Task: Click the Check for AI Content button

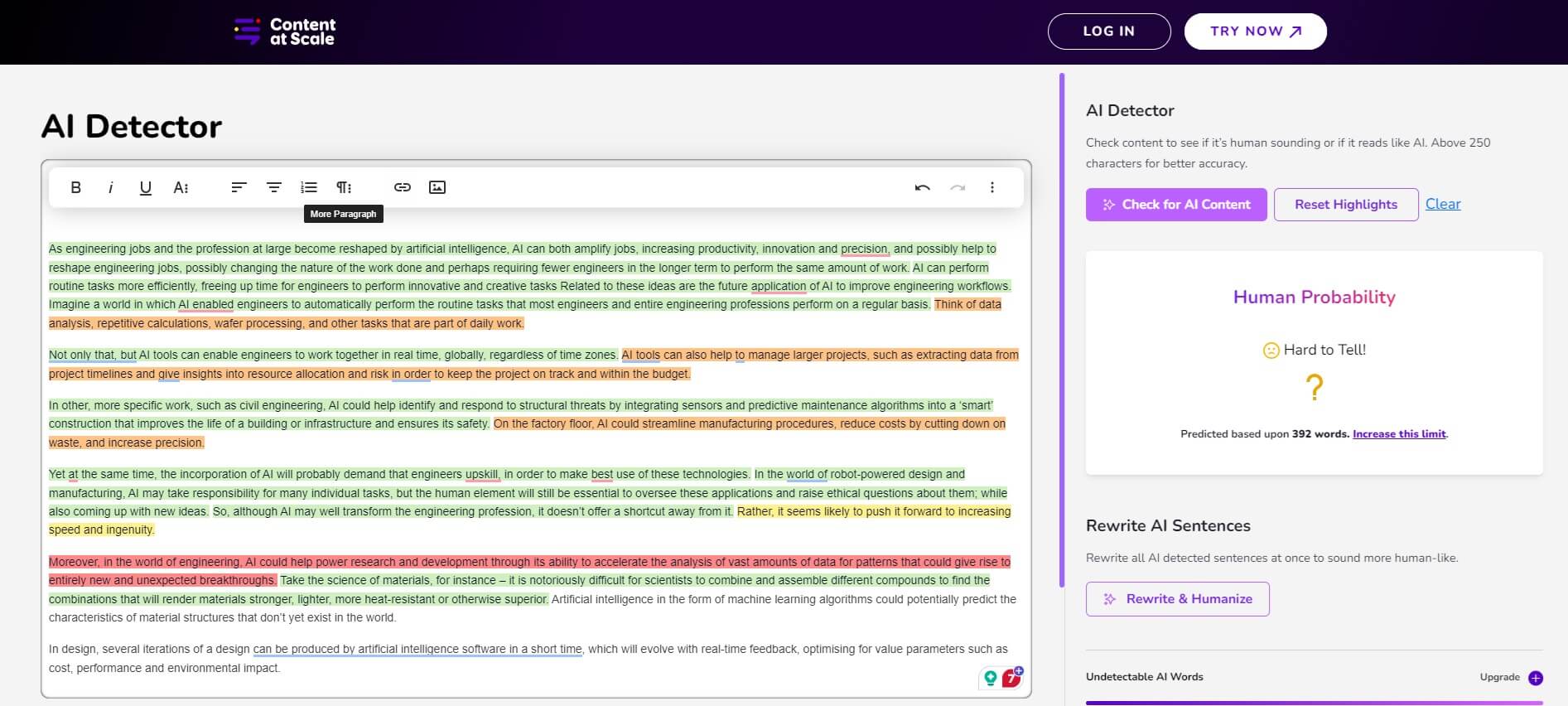Action: tap(1176, 205)
